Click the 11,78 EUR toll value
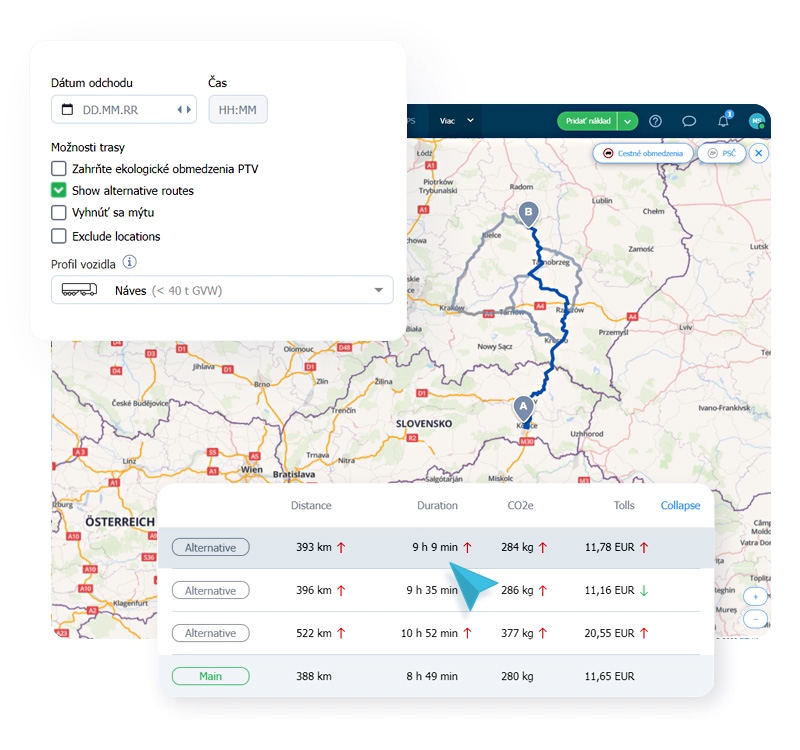 (x=609, y=547)
